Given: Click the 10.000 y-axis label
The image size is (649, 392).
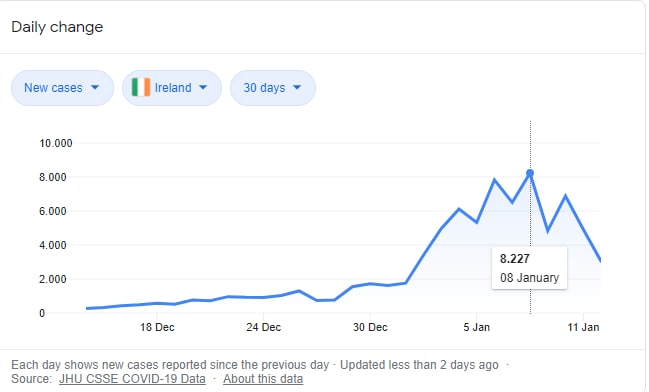Looking at the screenshot, I should pos(55,144).
